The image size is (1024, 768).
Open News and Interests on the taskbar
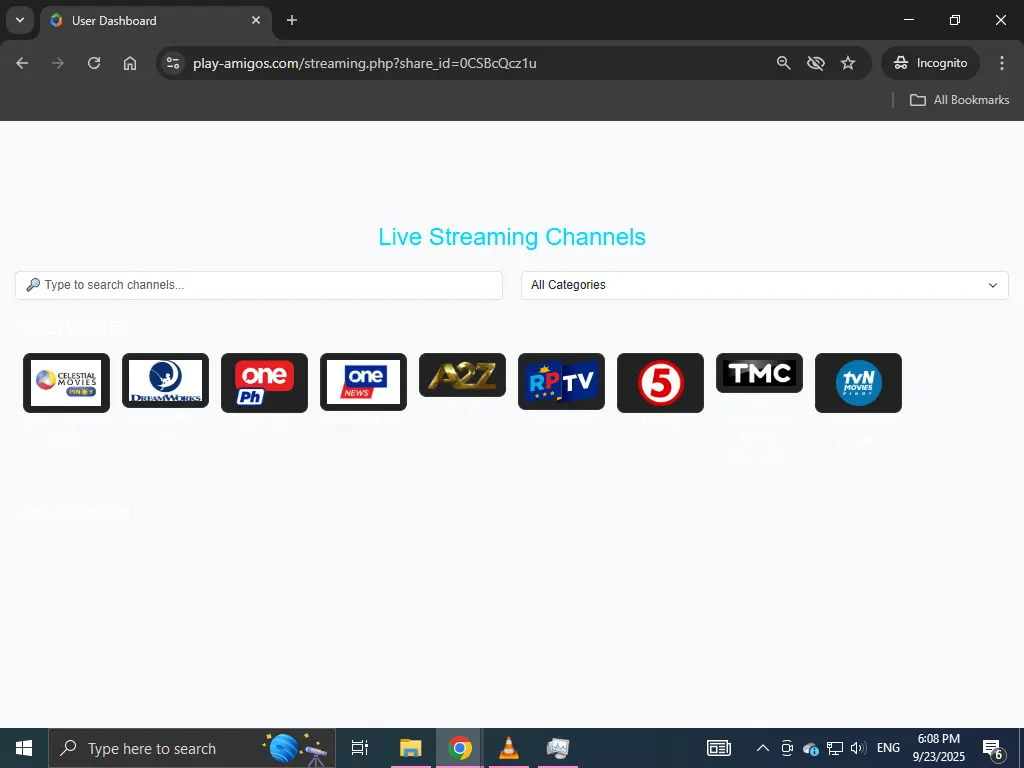[x=719, y=748]
